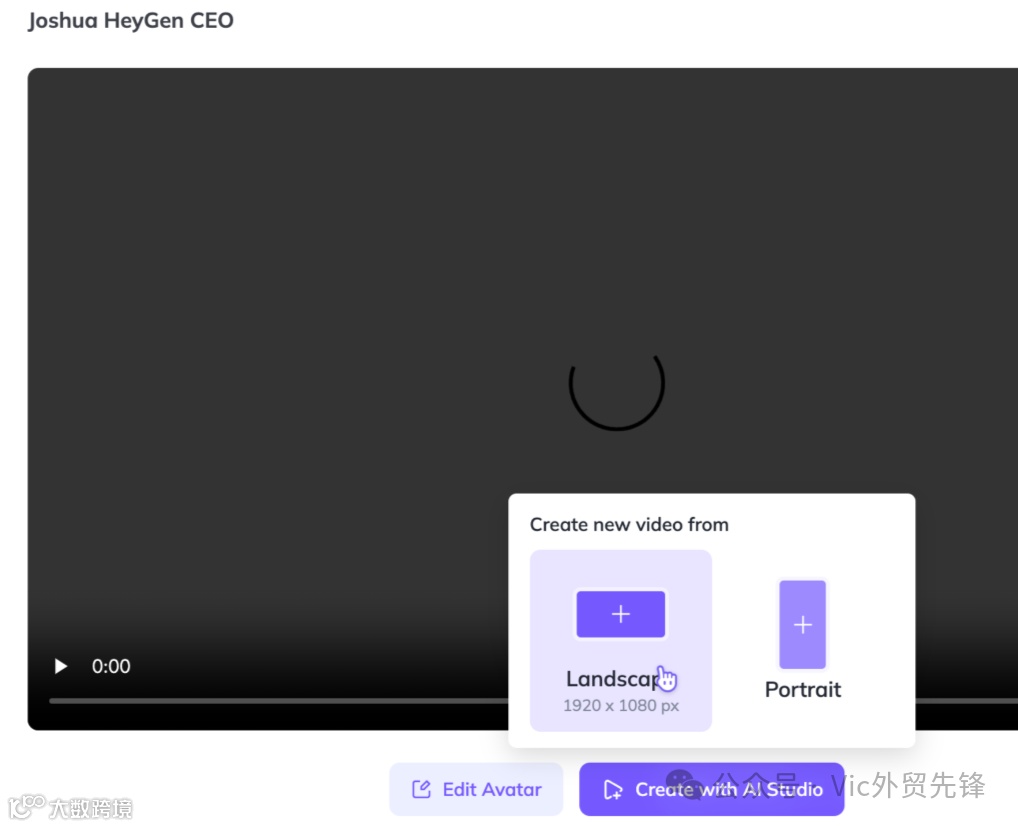Play the avatar preview video
The height and width of the screenshot is (827, 1018).
tap(61, 666)
